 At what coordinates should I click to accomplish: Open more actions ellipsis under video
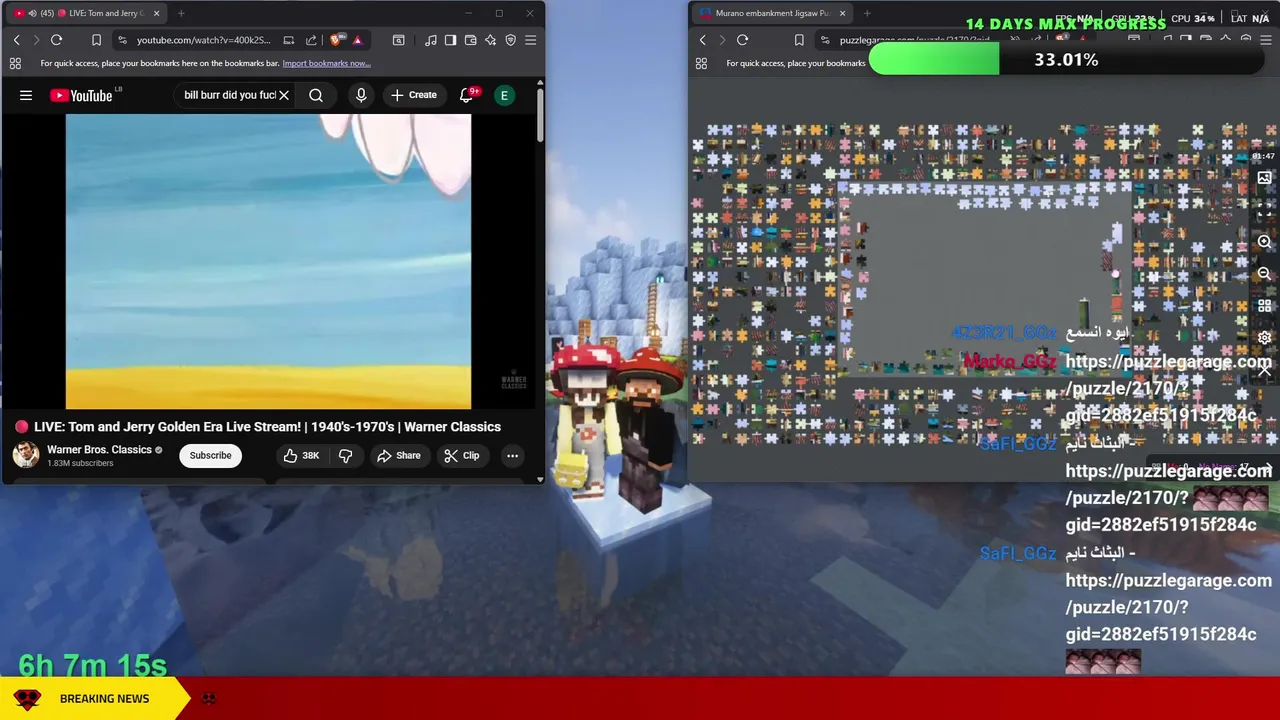pos(512,456)
